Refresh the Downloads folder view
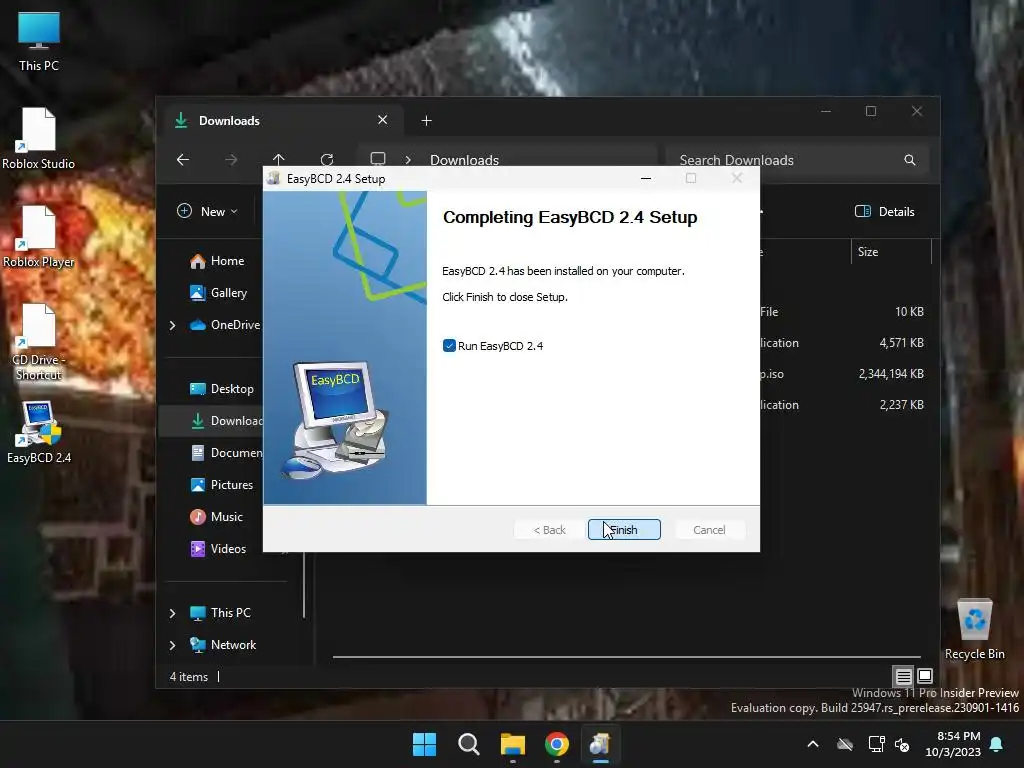This screenshot has width=1024, height=768. point(327,159)
